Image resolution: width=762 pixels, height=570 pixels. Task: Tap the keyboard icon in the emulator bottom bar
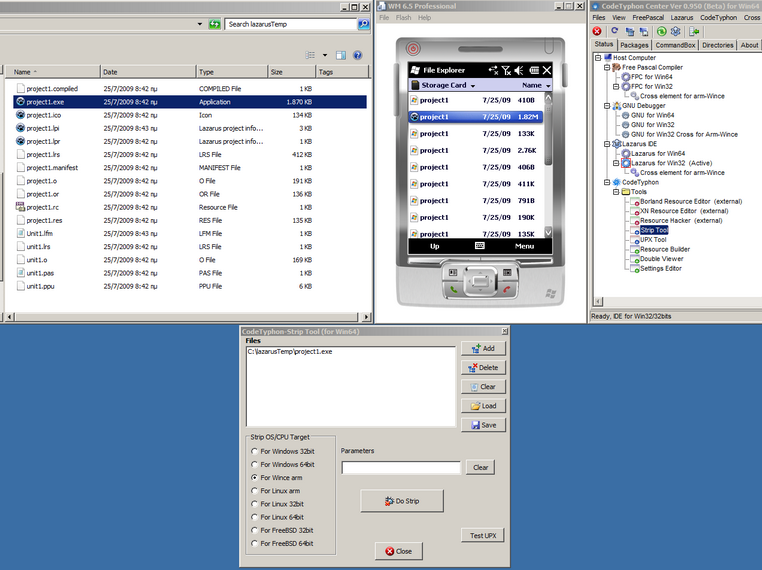click(480, 246)
